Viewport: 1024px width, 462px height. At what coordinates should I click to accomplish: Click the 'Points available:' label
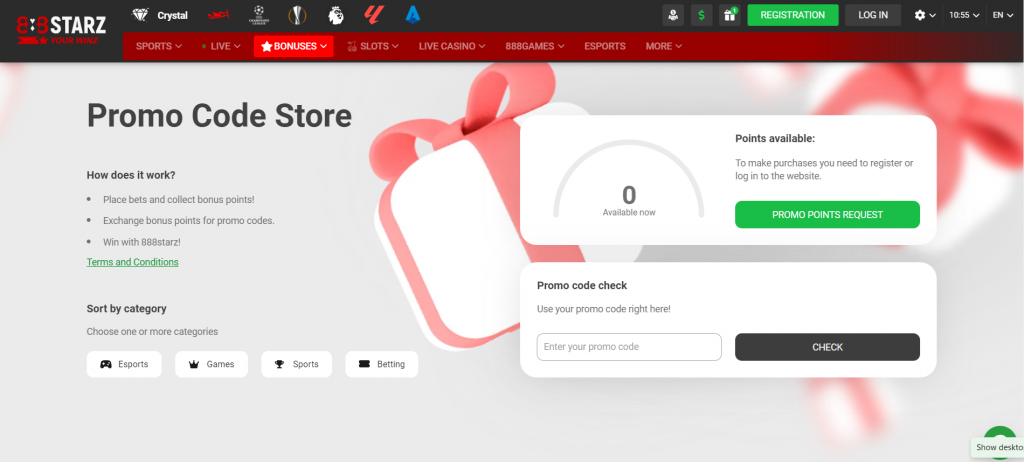point(775,139)
